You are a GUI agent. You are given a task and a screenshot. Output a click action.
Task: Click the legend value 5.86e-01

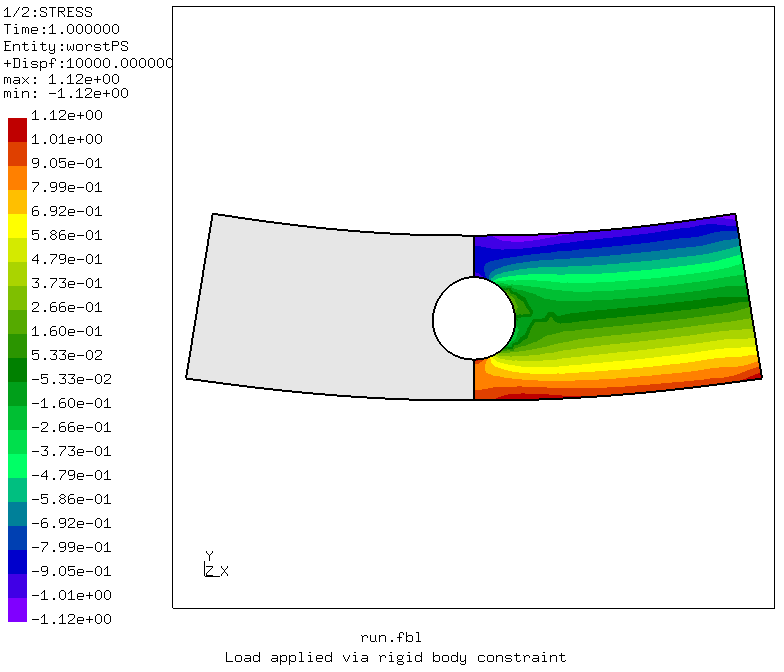(x=66, y=235)
